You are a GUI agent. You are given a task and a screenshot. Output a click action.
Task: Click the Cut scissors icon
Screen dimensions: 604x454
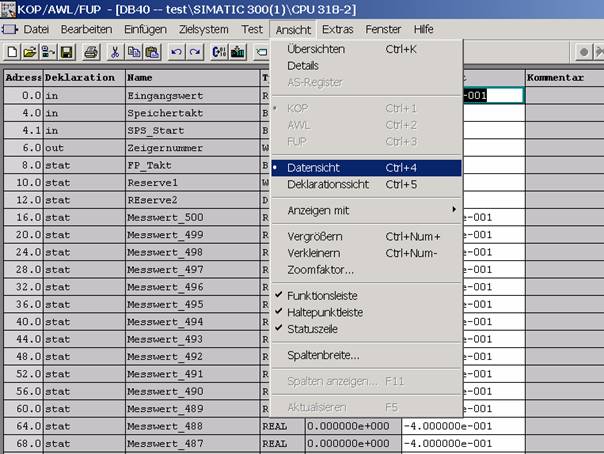click(115, 51)
